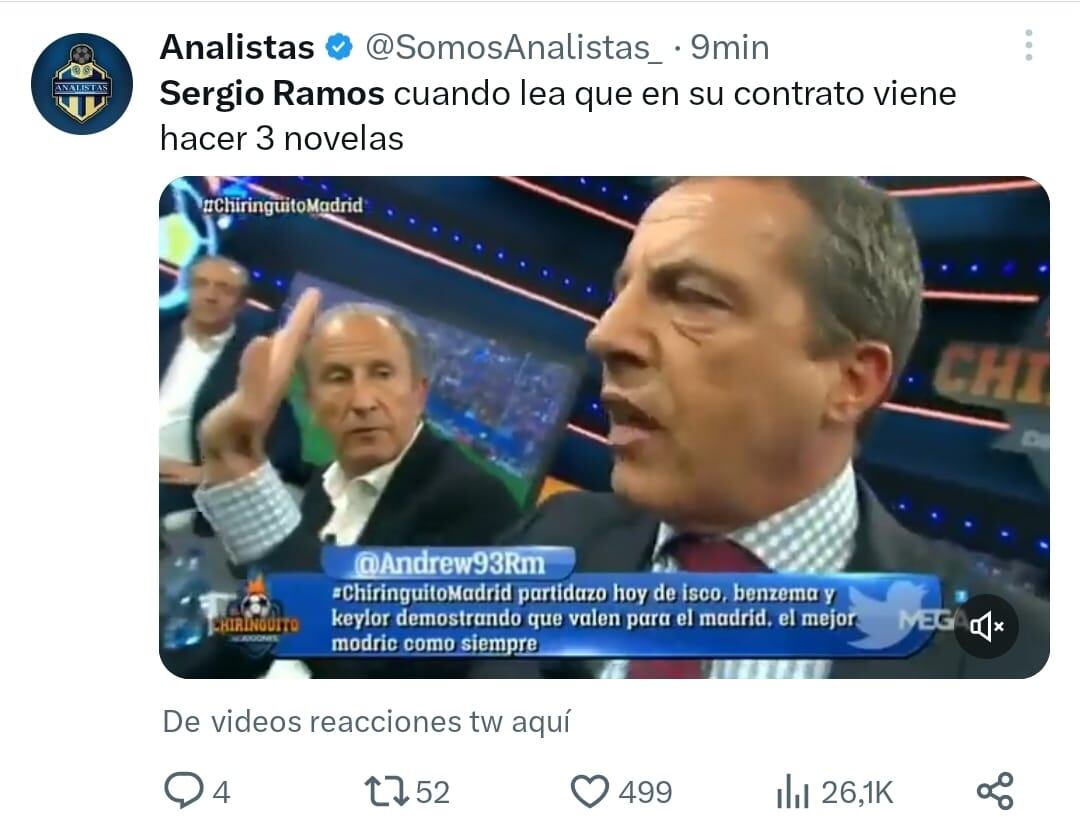Click the 'De videos reacciones tw aquí' source link
Image resolution: width=1080 pixels, height=821 pixels.
point(366,723)
